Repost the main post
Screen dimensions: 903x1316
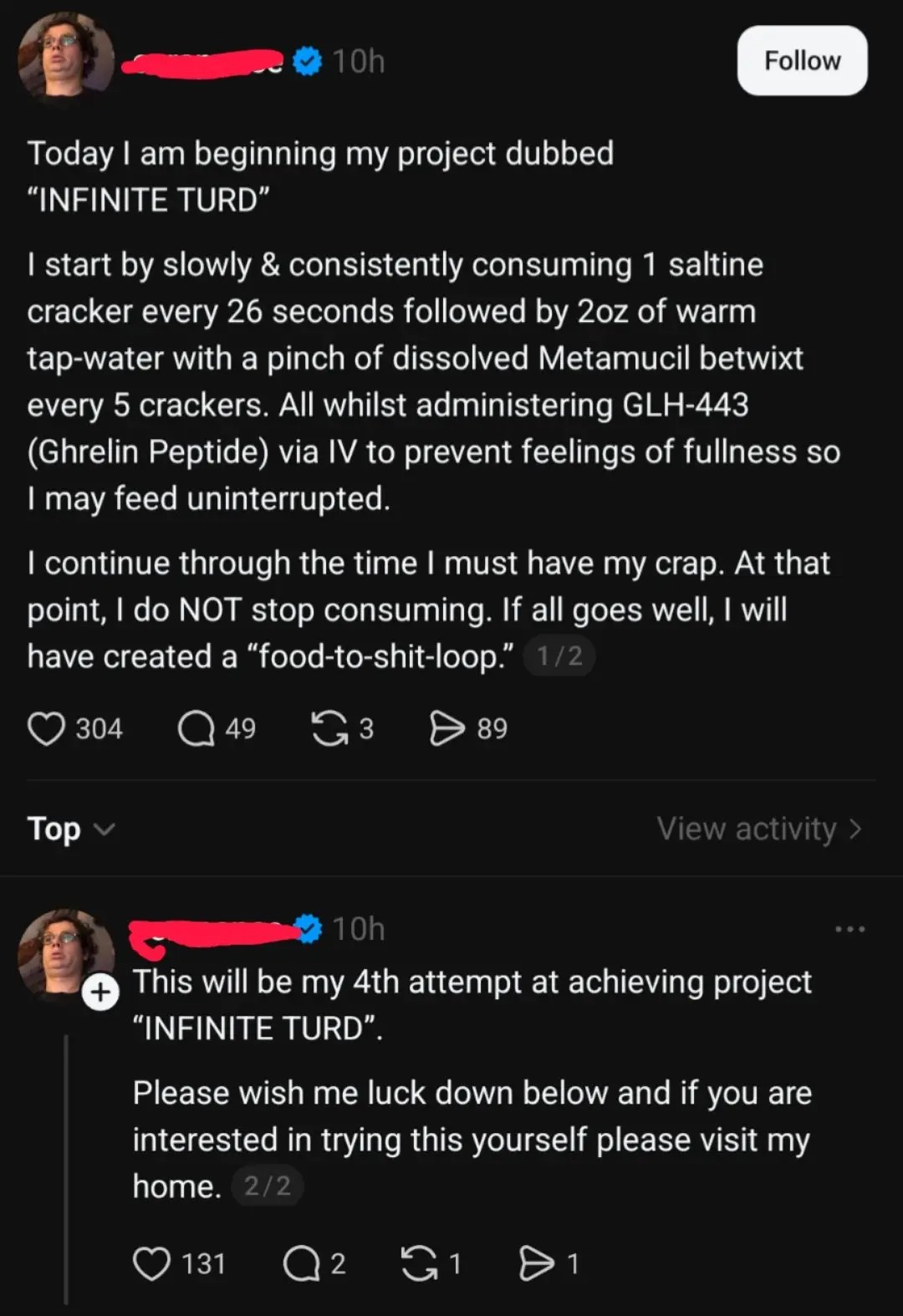point(329,728)
